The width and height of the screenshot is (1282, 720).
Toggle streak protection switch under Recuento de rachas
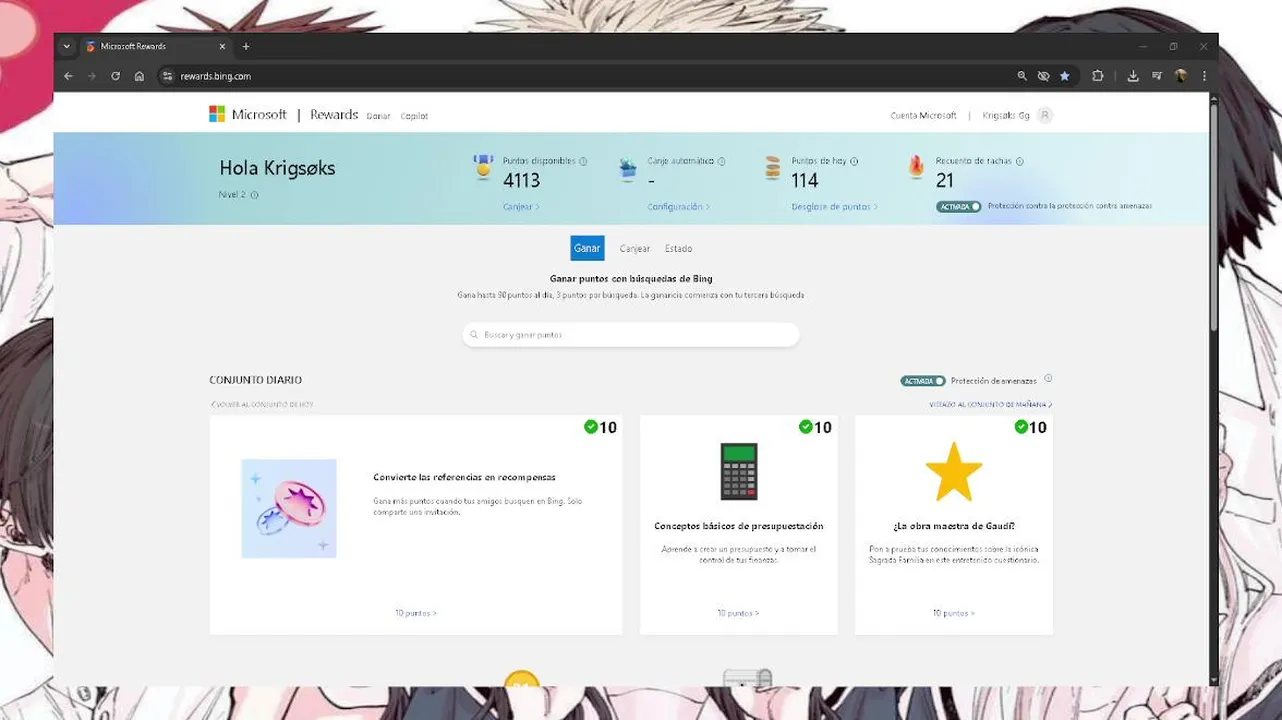point(959,206)
